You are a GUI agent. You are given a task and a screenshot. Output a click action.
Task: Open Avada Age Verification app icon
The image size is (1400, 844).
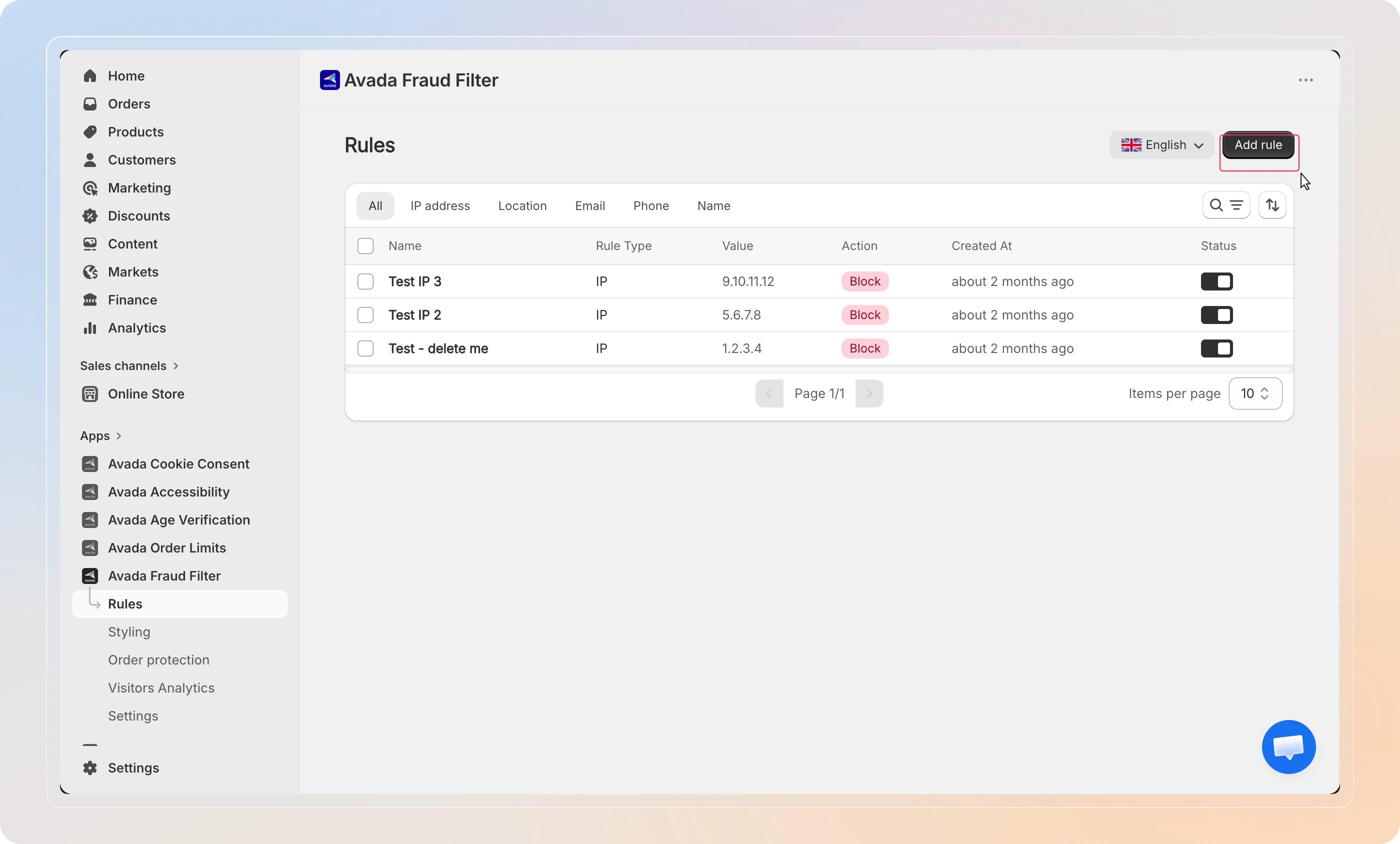[90, 520]
